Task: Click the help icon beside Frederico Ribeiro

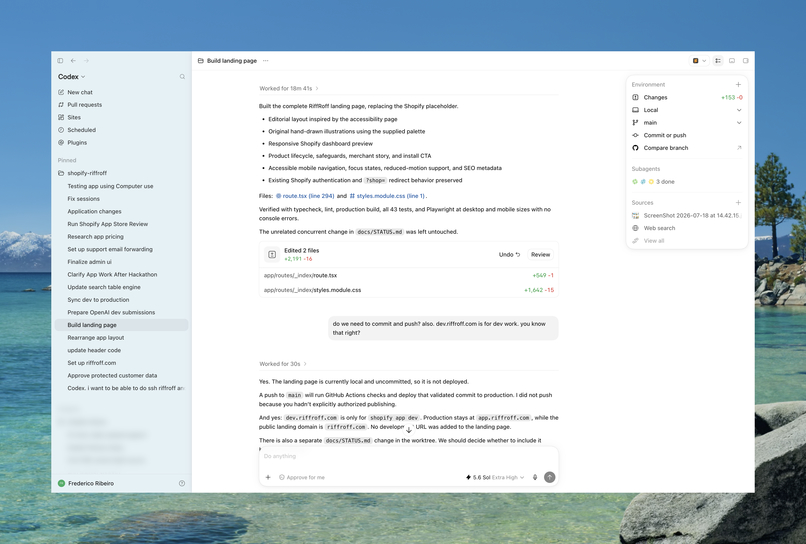Action: coord(181,483)
